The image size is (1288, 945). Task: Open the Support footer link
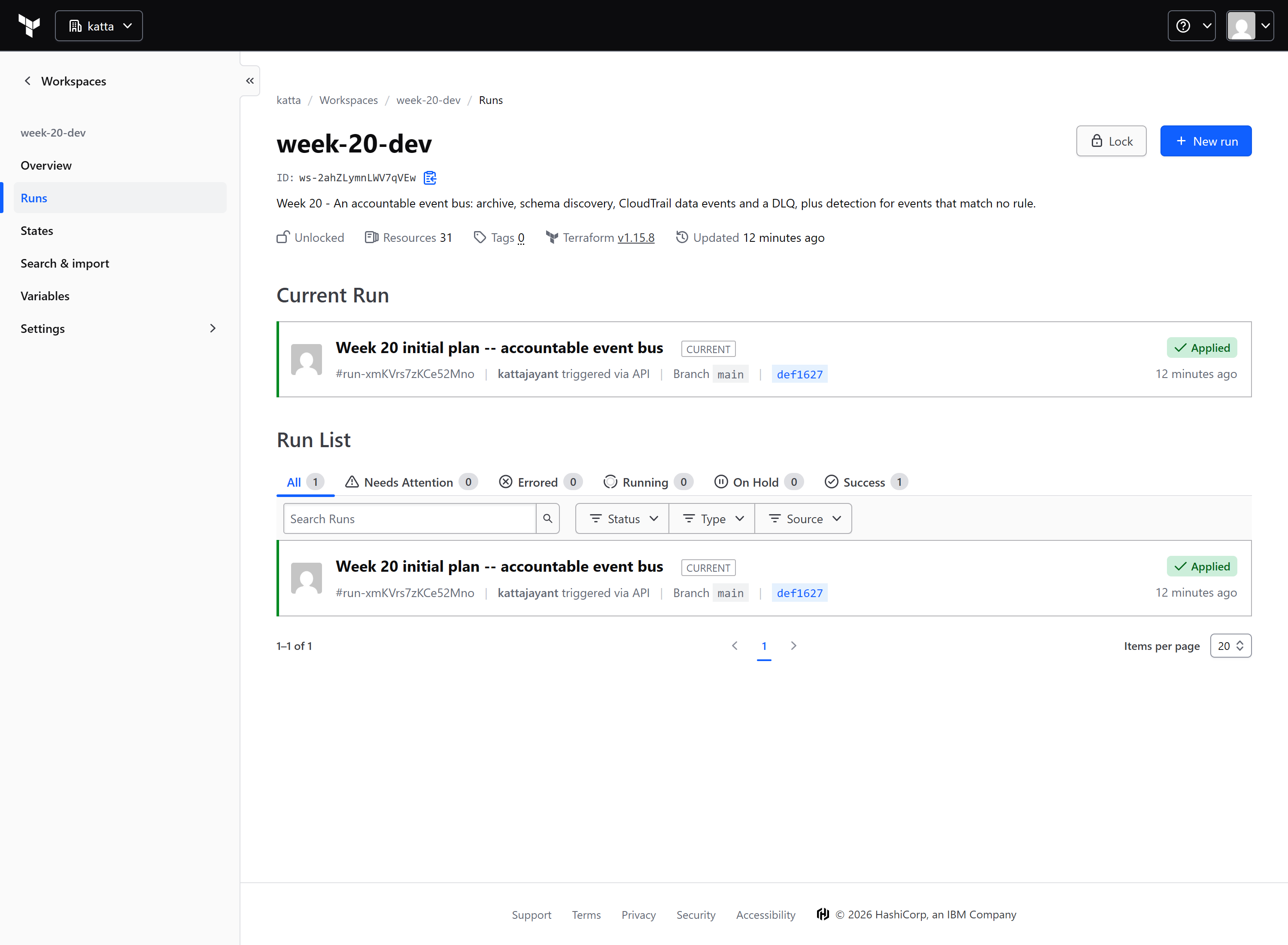click(532, 915)
